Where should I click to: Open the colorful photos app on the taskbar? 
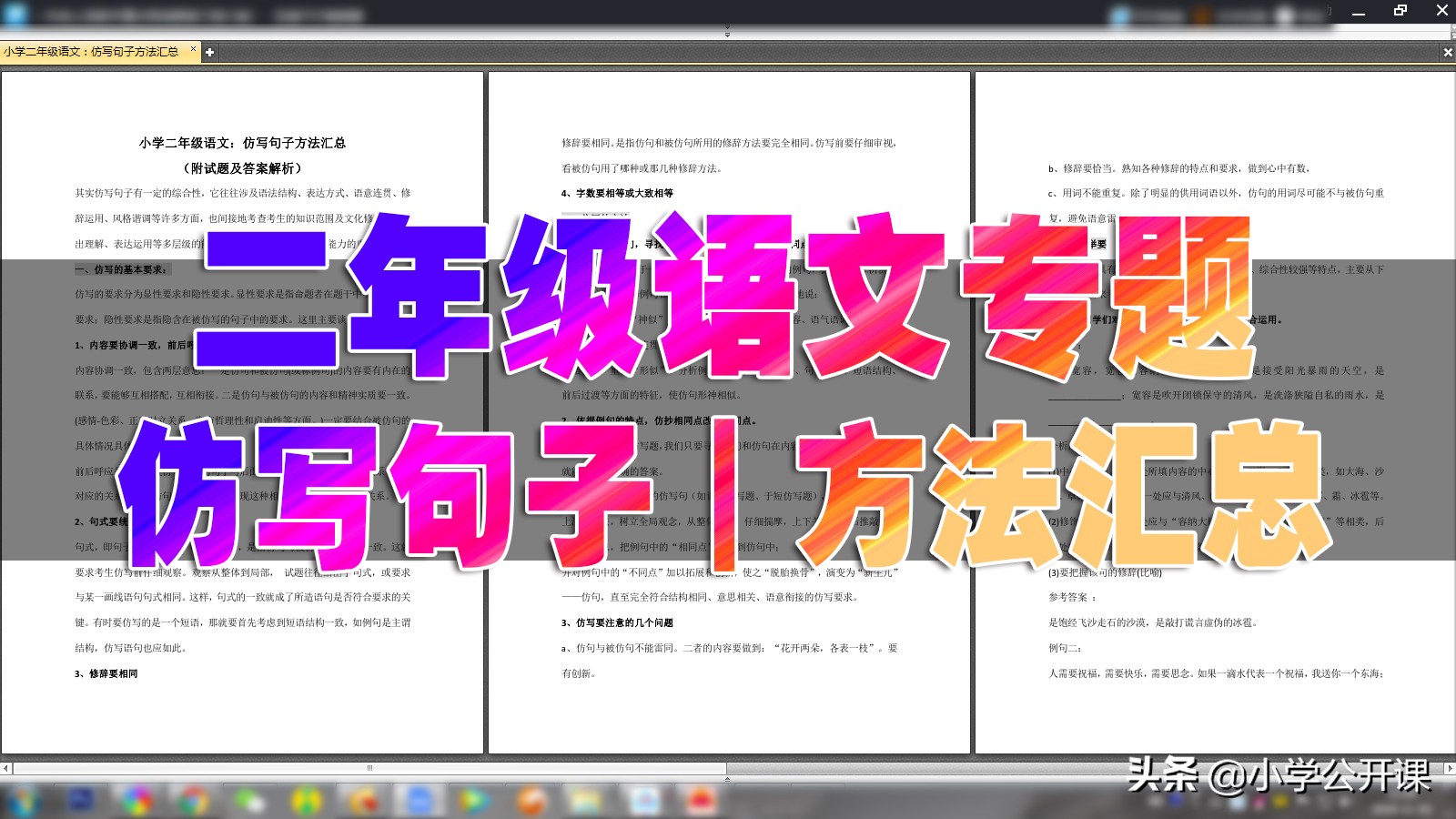[136, 799]
